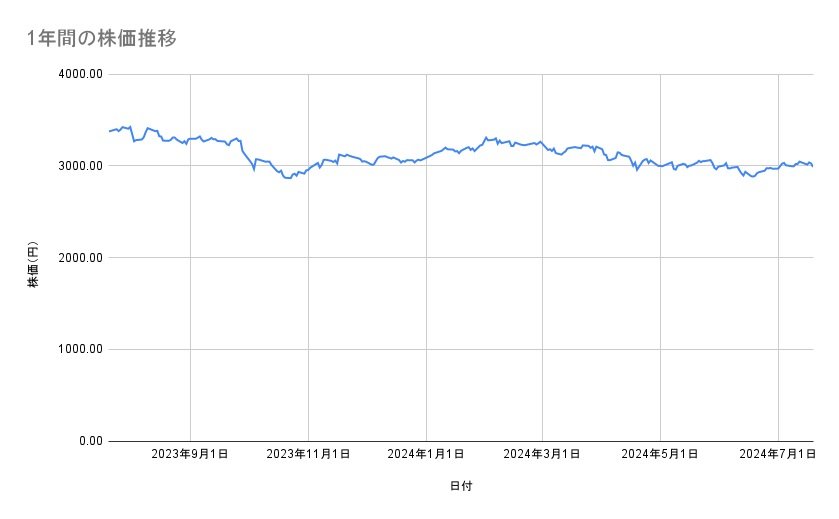This screenshot has width=839, height=519.
Task: Click the vertical gridline above 2023年9月1日
Action: [x=190, y=300]
